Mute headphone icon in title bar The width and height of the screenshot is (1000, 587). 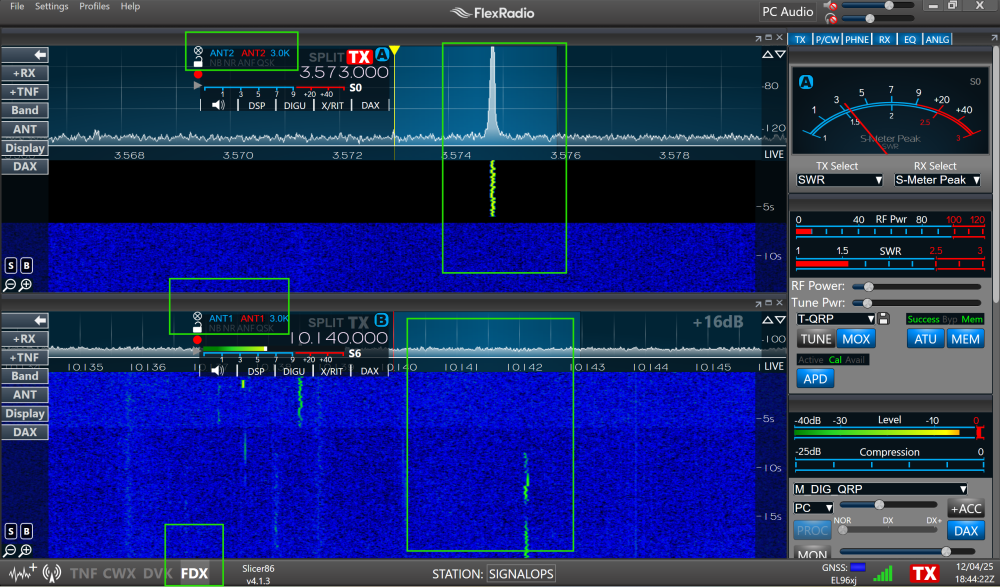click(830, 19)
